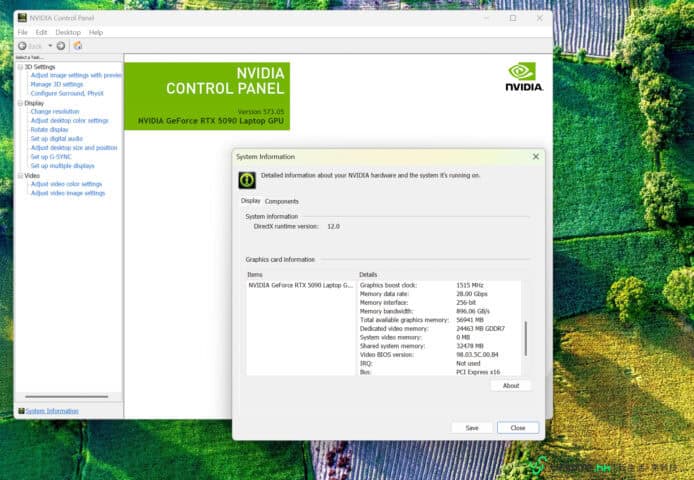The height and width of the screenshot is (480, 694).
Task: Open the Edit menu
Action: click(x=41, y=32)
